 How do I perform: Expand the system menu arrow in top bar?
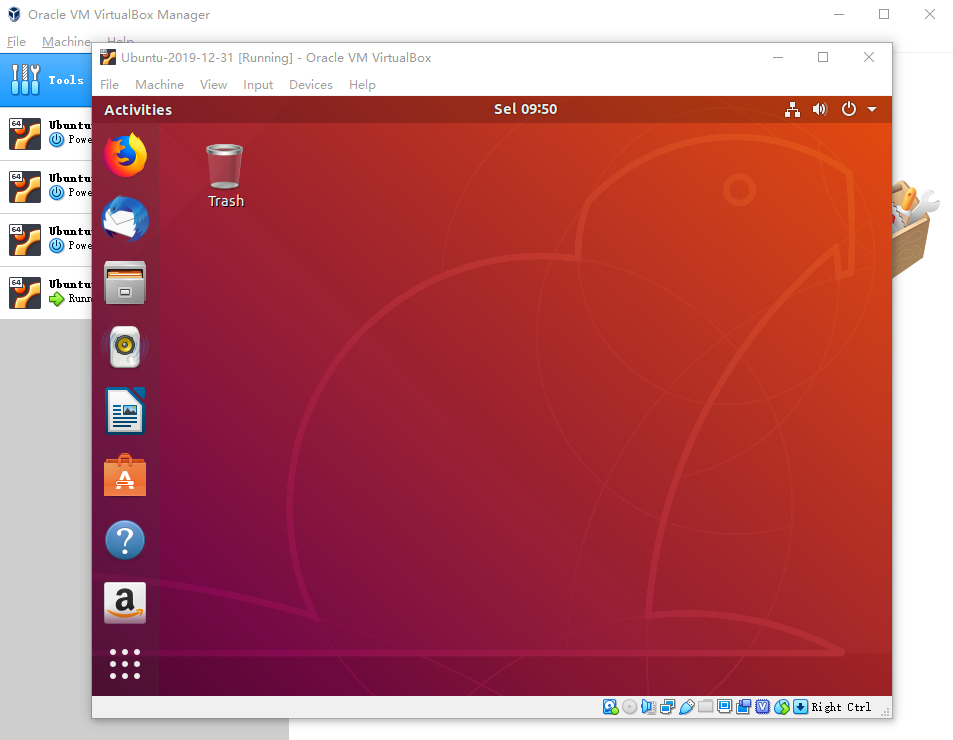coord(872,109)
